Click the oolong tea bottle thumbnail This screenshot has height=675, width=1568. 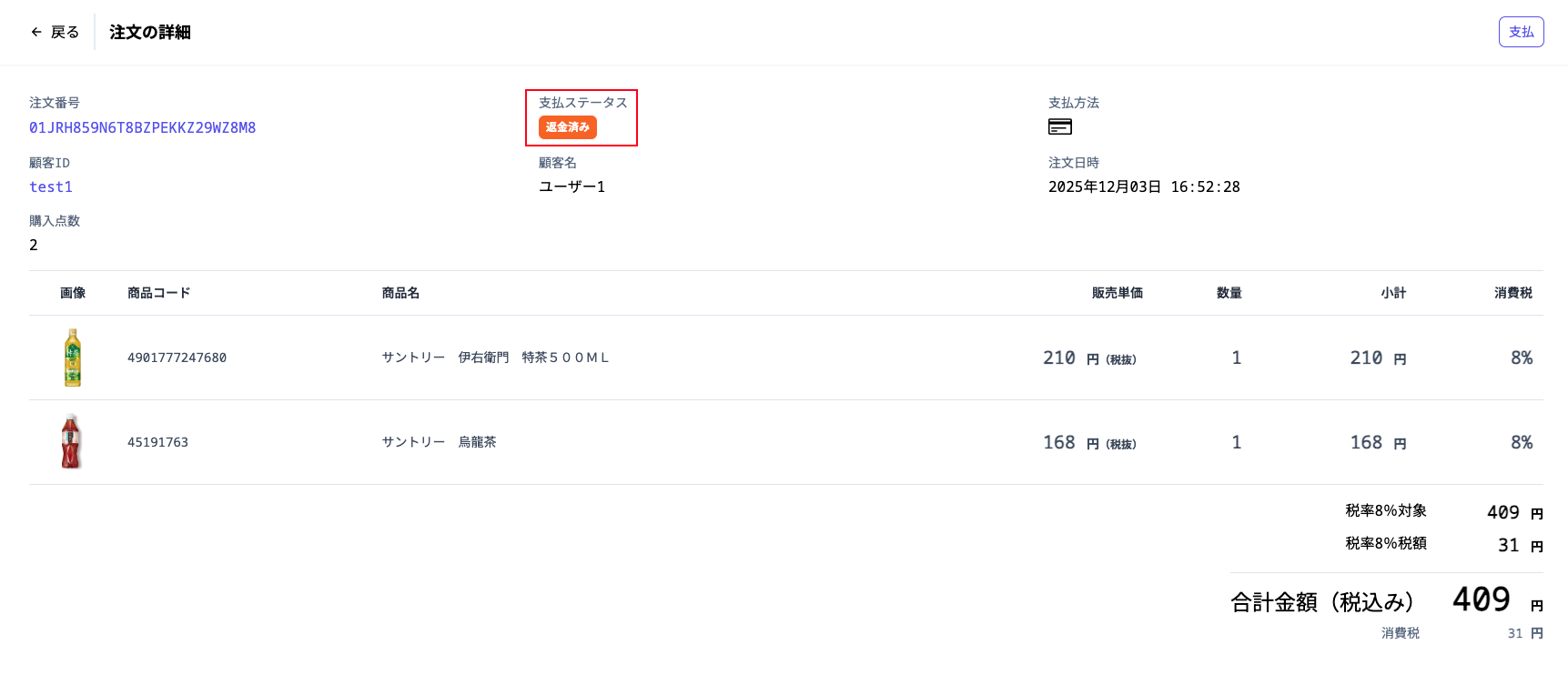(72, 442)
